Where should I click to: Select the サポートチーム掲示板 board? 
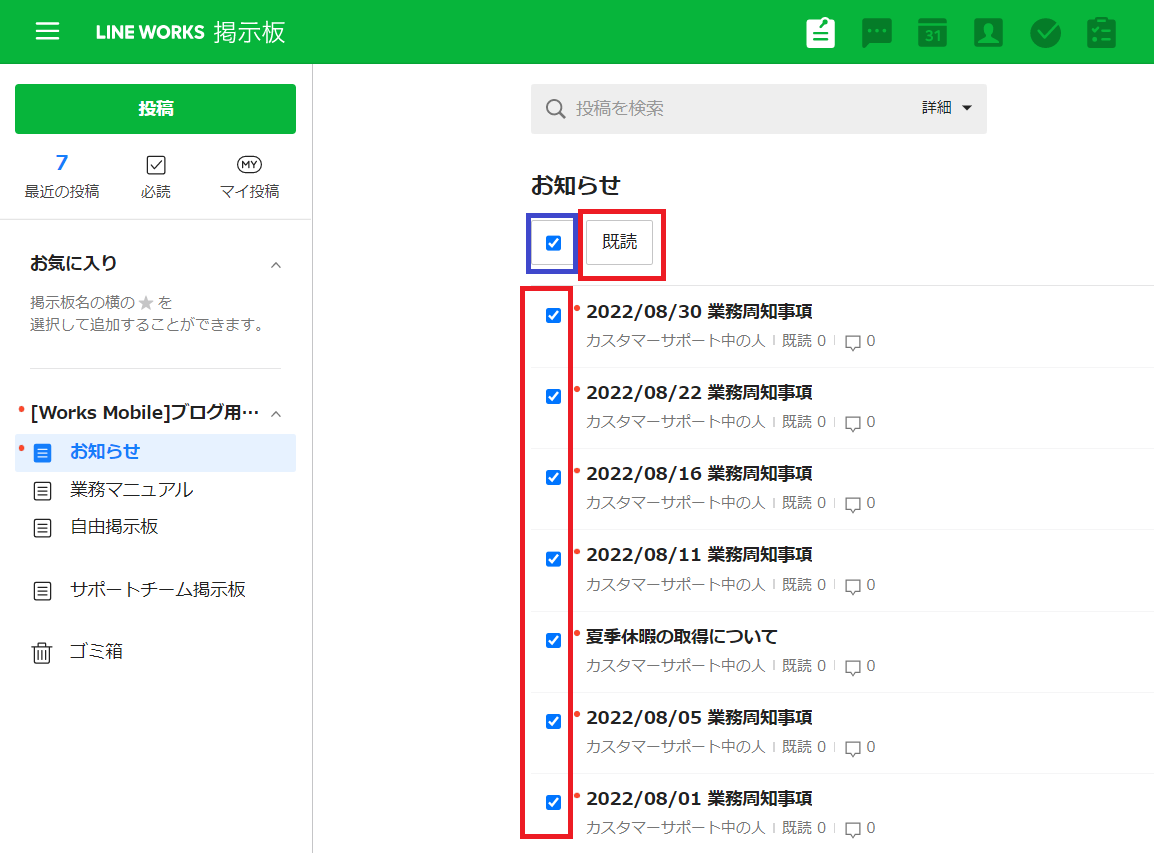pyautogui.click(x=157, y=590)
